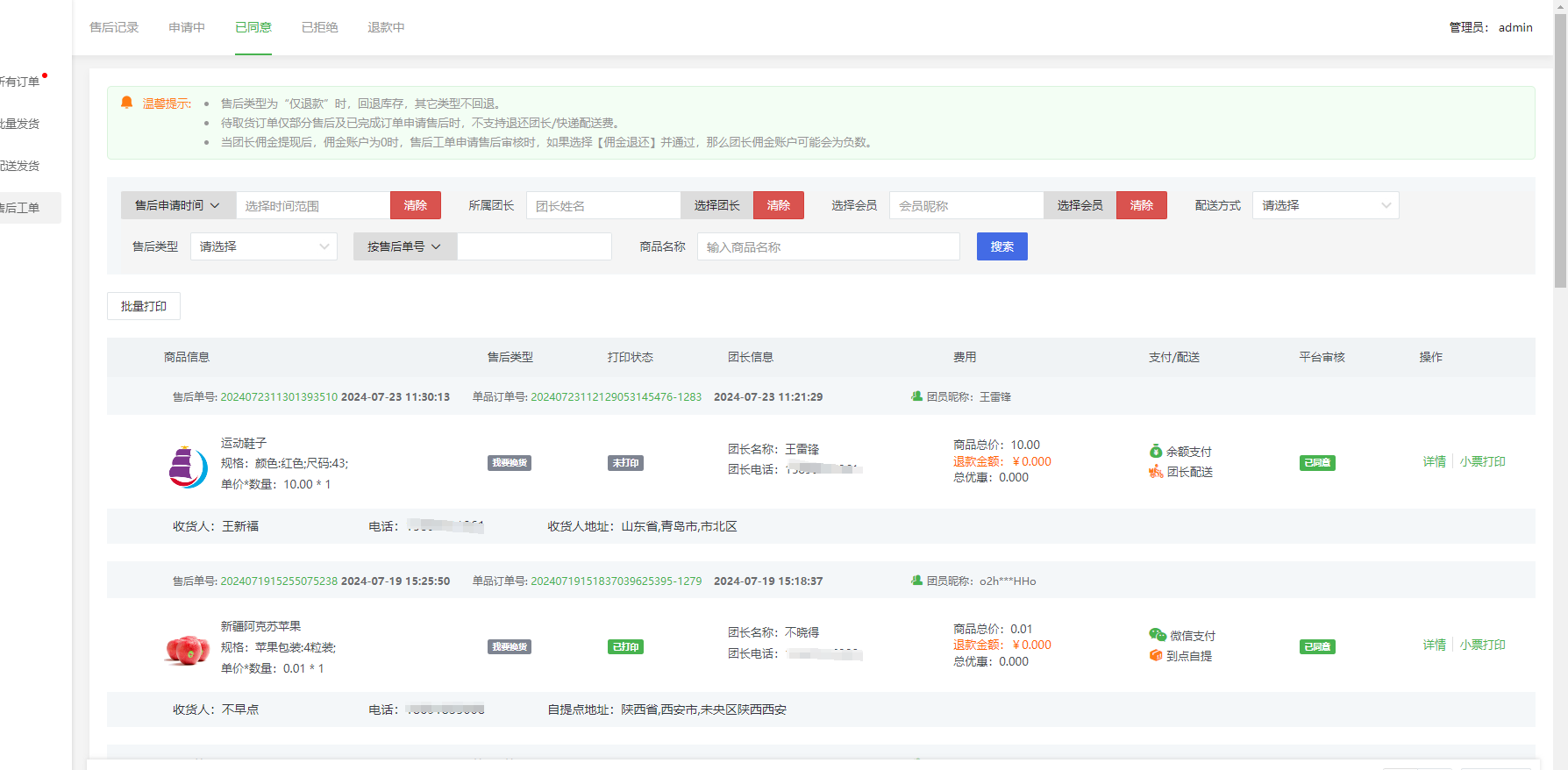Focus the 输入商品名称 input field
Viewport: 1568px width, 770px height.
[828, 246]
